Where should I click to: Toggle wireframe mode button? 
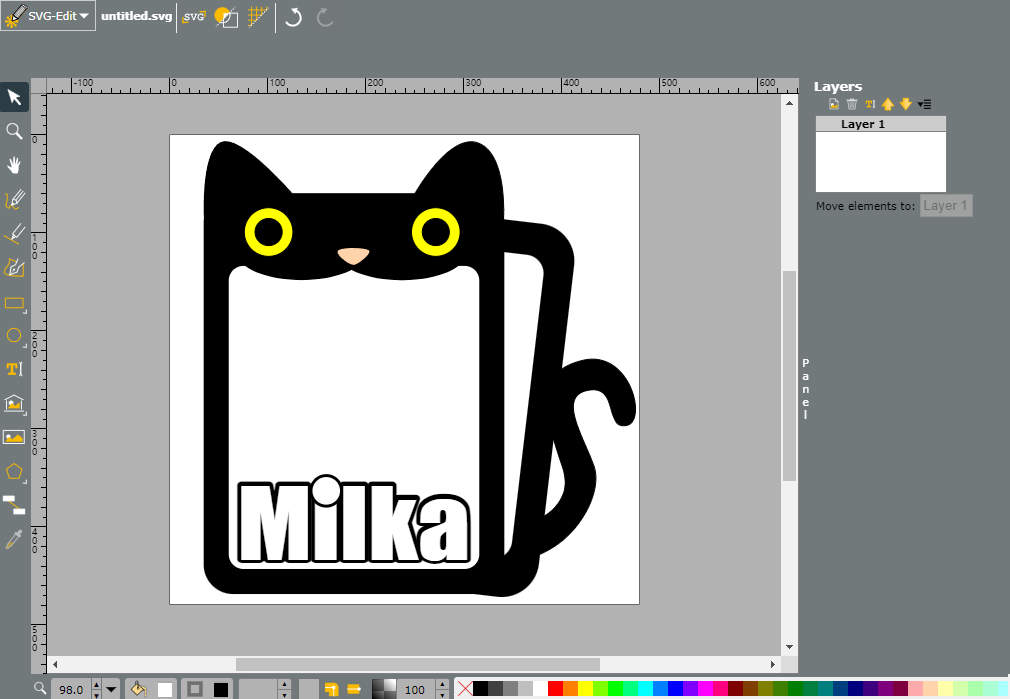tap(226, 17)
